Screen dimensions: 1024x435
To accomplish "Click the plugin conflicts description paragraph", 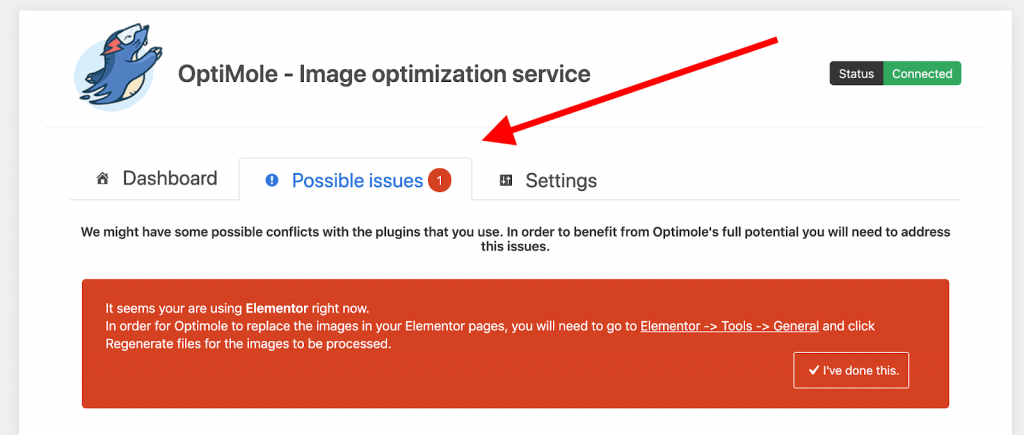I will [x=515, y=239].
